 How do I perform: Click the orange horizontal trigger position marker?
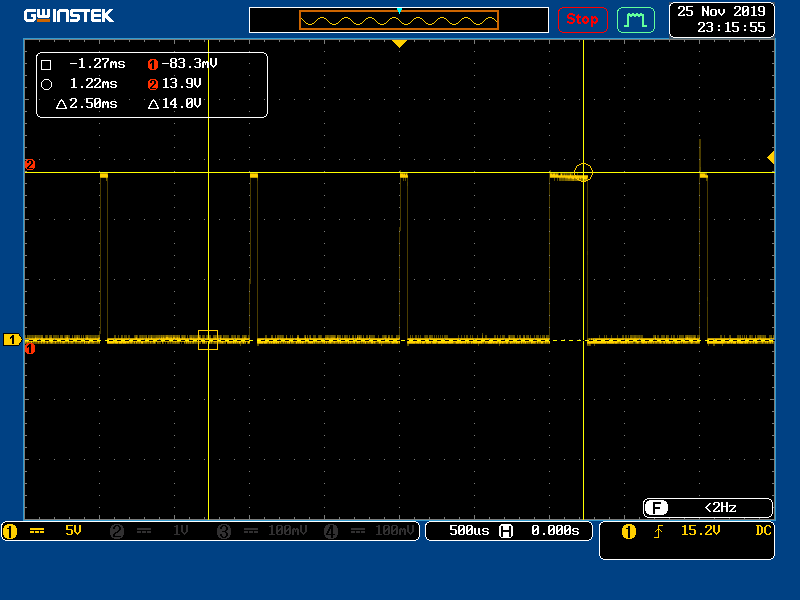tap(399, 44)
